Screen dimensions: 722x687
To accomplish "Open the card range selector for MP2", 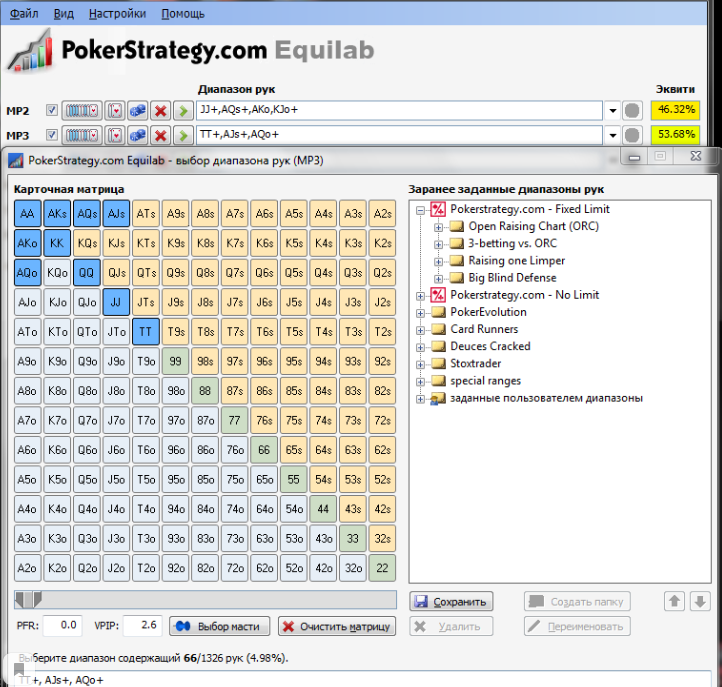I will coord(82,111).
